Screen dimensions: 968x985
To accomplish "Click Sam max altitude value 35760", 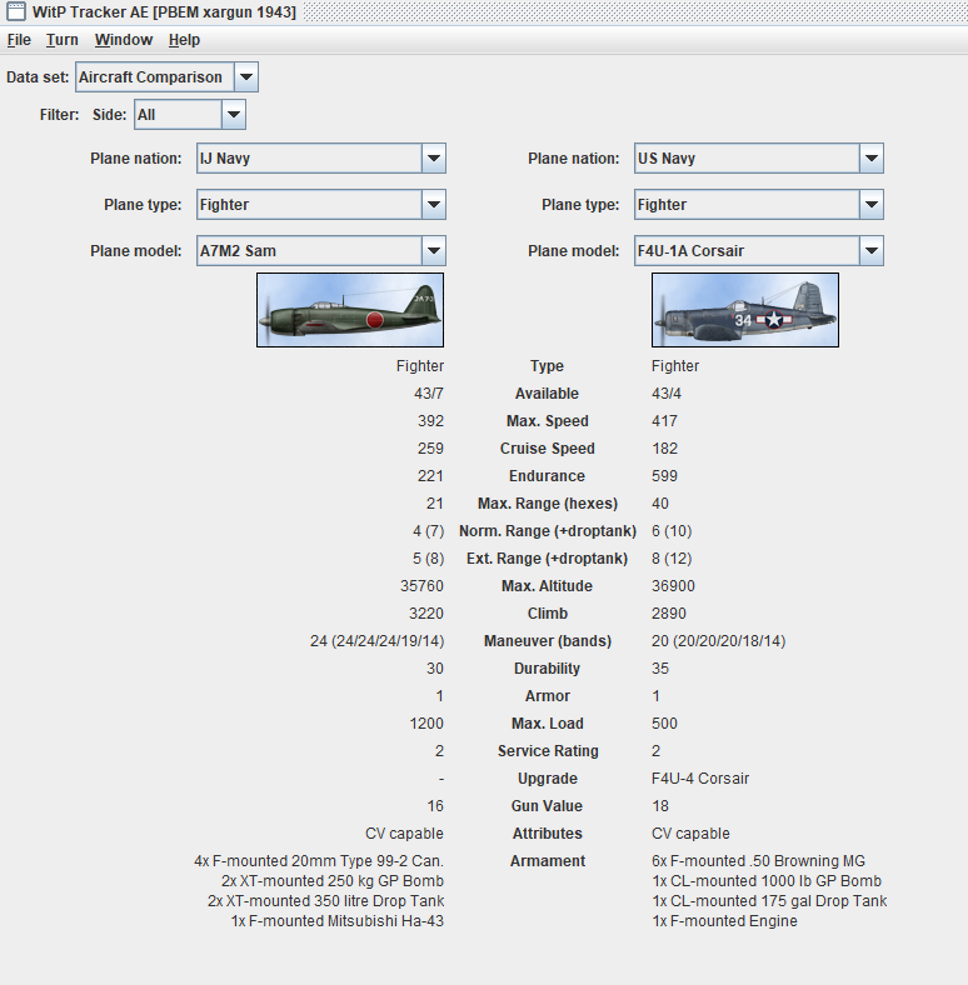I will coord(422,586).
